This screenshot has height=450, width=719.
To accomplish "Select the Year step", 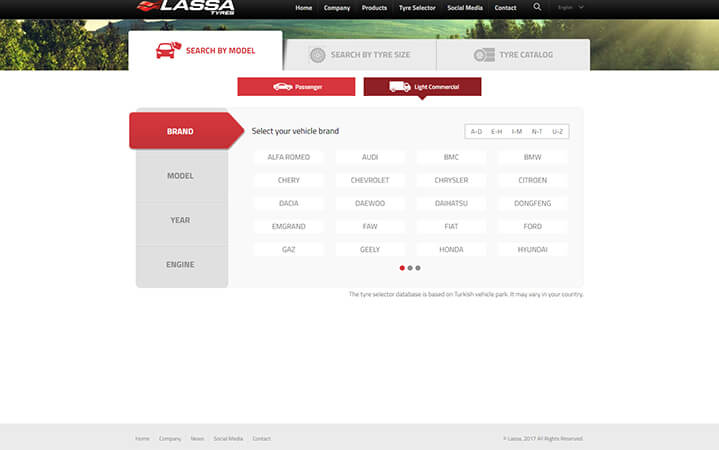I will [x=182, y=220].
